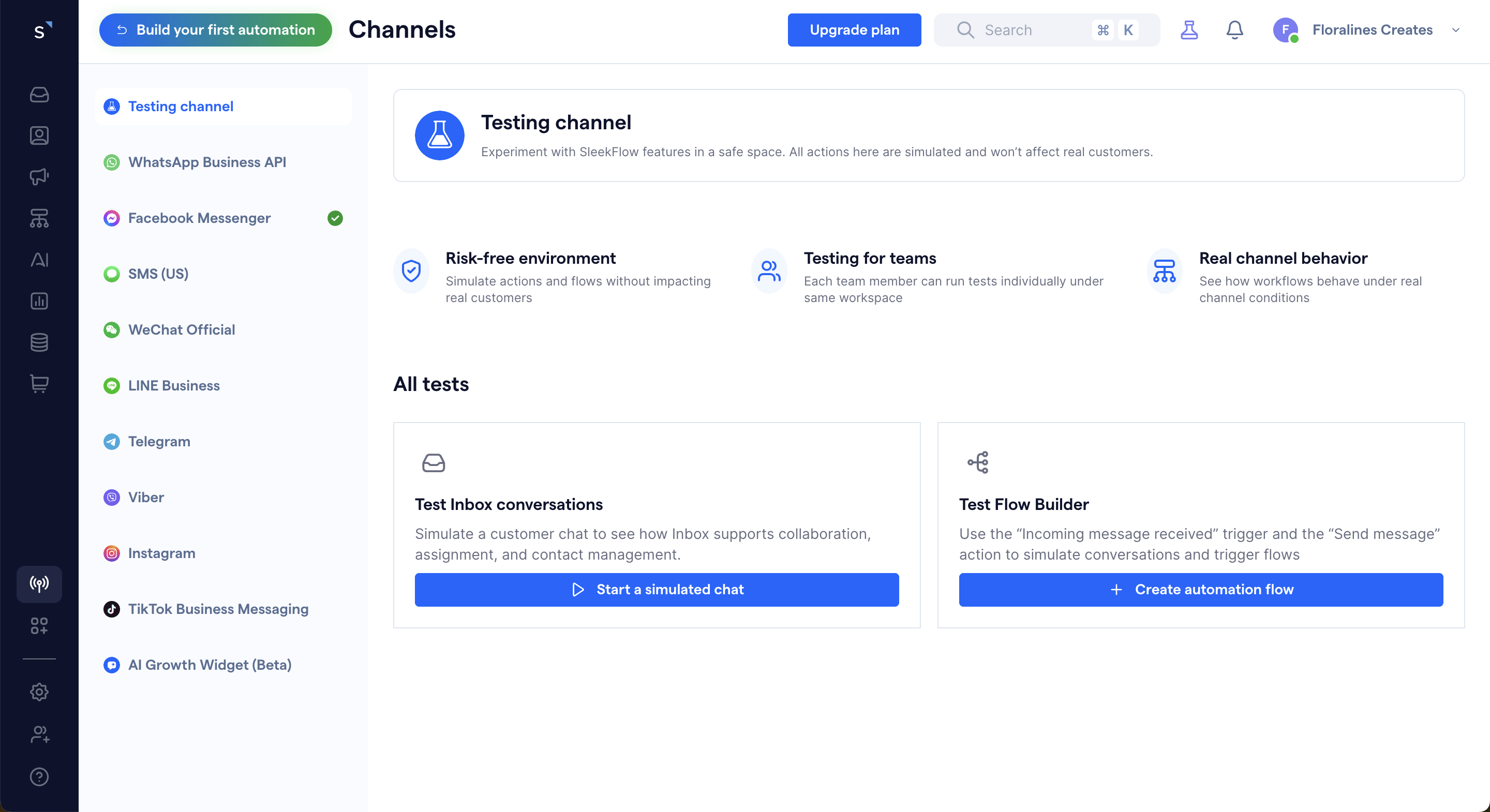This screenshot has width=1490, height=812.
Task: Toggle Facebook Messenger connected status badge
Action: 334,218
